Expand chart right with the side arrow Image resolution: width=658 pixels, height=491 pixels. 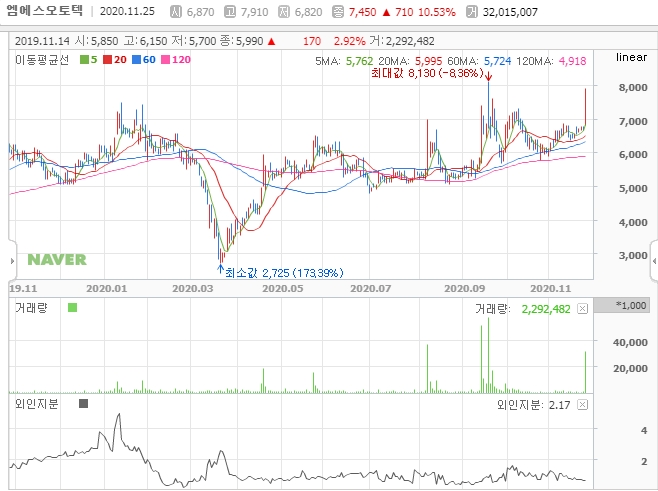654,261
